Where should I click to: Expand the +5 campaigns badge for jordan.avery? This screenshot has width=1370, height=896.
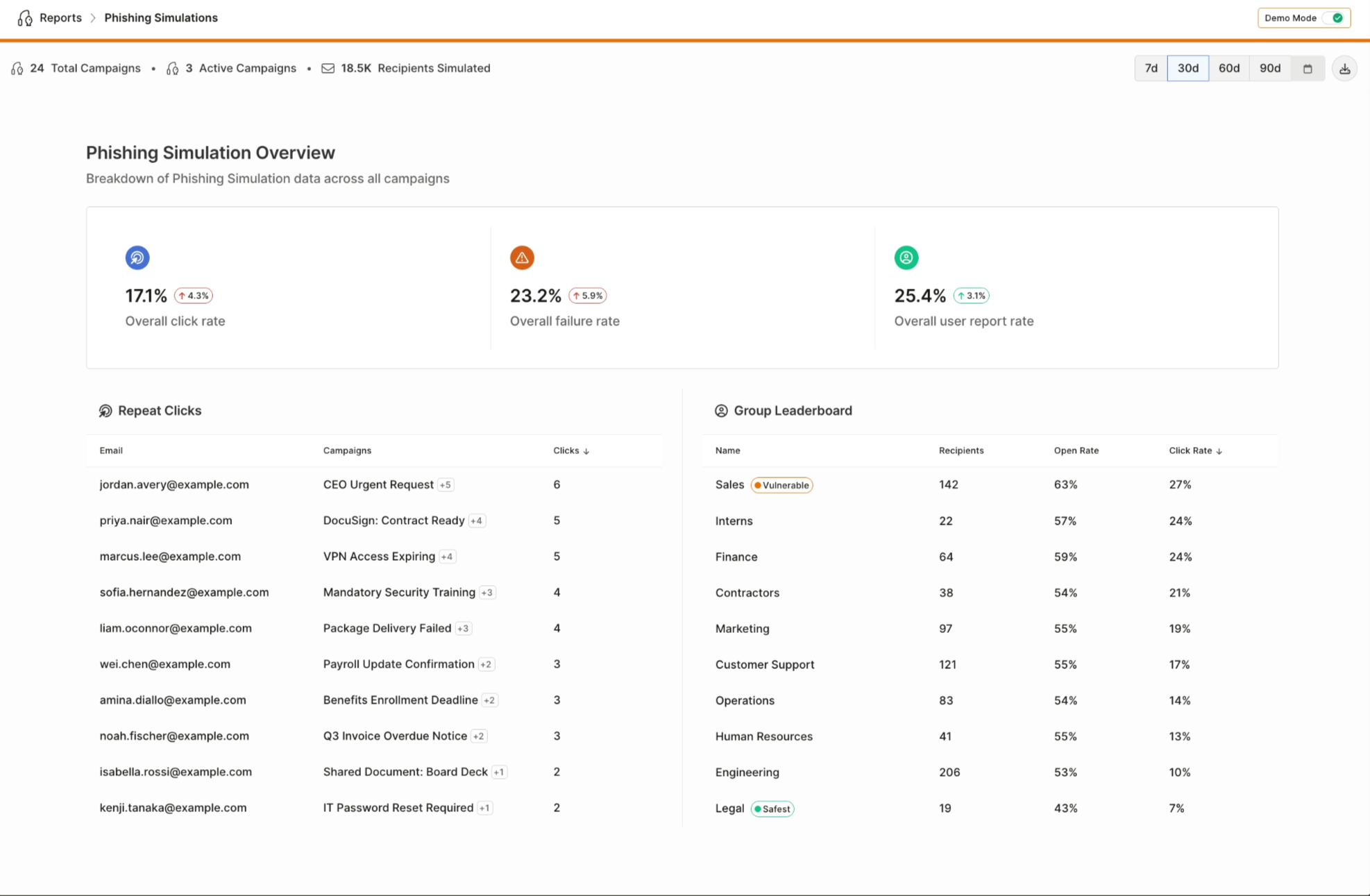coord(446,485)
